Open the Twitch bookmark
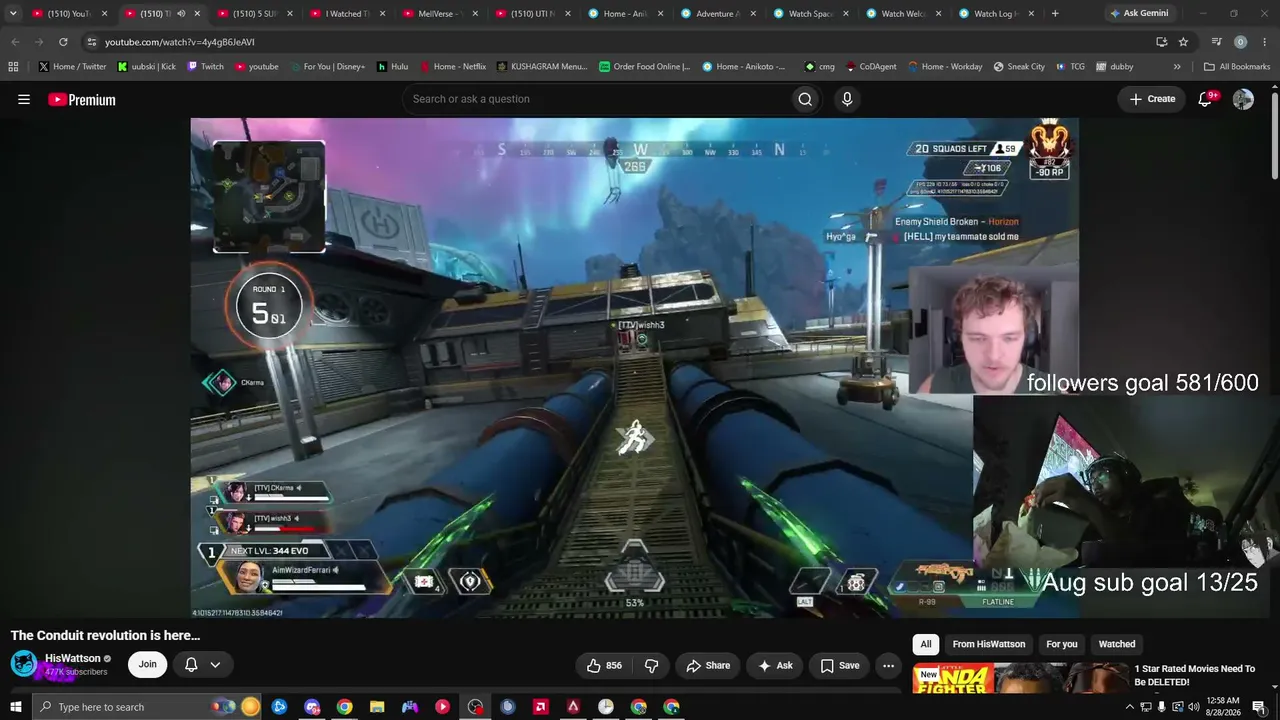 coord(205,67)
